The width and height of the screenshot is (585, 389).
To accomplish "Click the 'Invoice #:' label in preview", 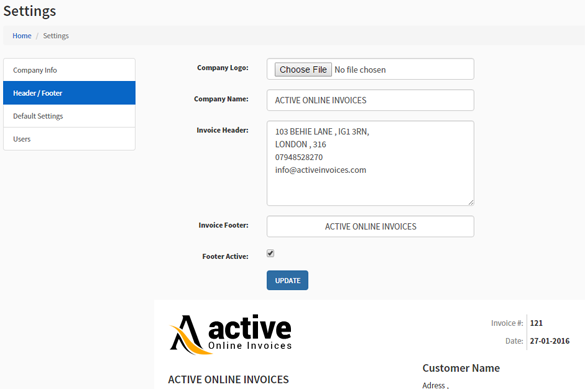I will (x=507, y=323).
